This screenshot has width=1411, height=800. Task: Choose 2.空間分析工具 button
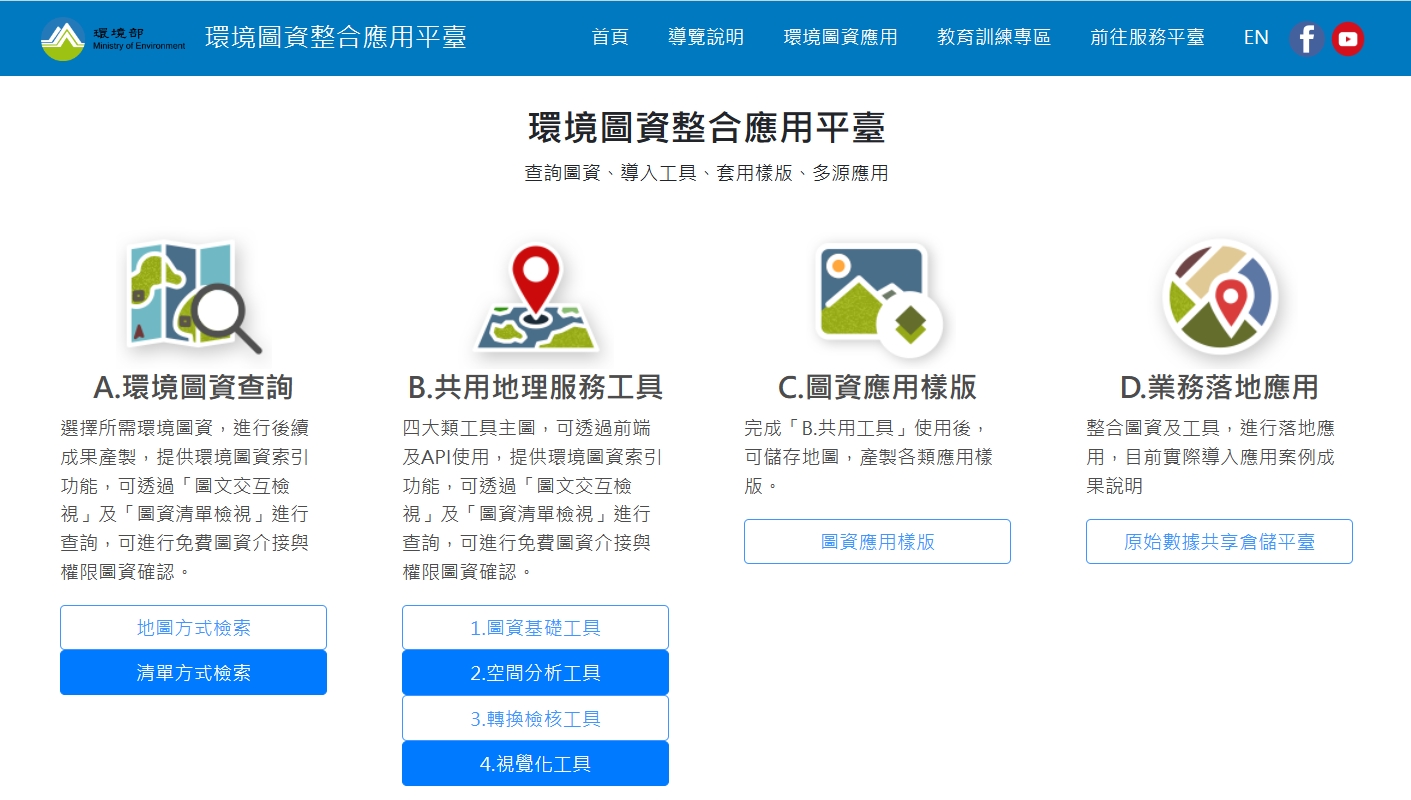535,673
